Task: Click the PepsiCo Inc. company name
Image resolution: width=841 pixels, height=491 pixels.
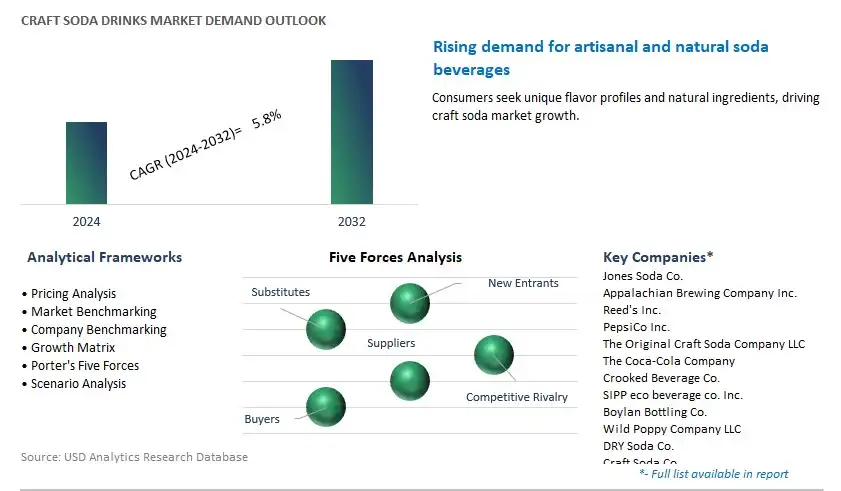Action: (636, 327)
